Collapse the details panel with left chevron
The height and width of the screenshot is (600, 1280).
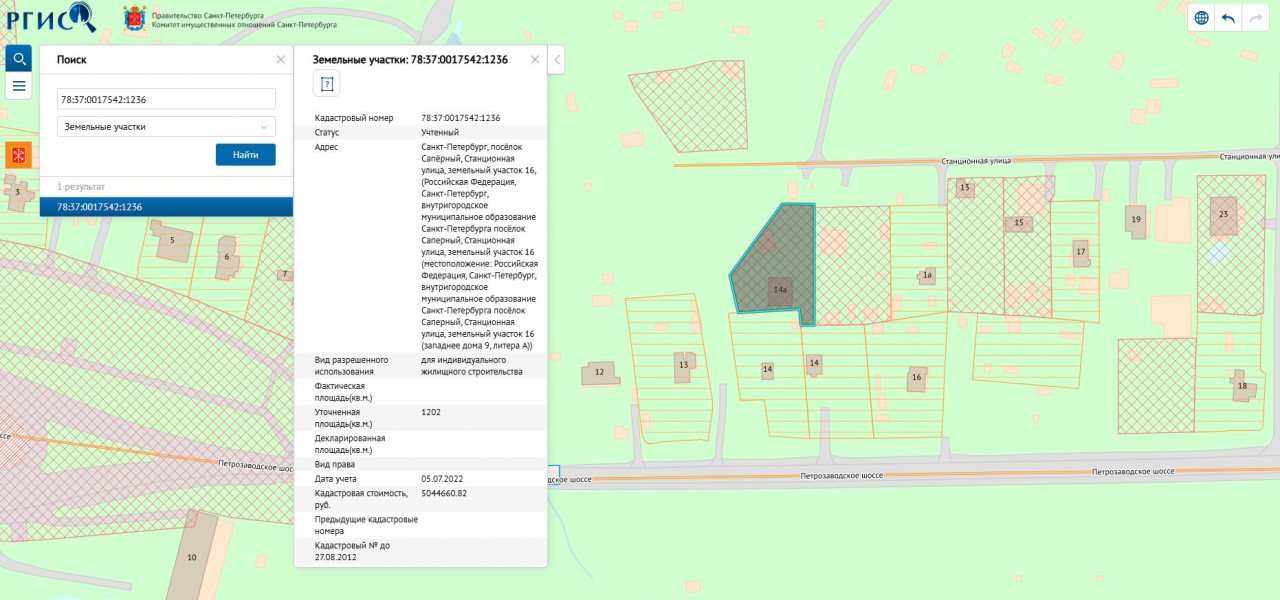click(557, 60)
